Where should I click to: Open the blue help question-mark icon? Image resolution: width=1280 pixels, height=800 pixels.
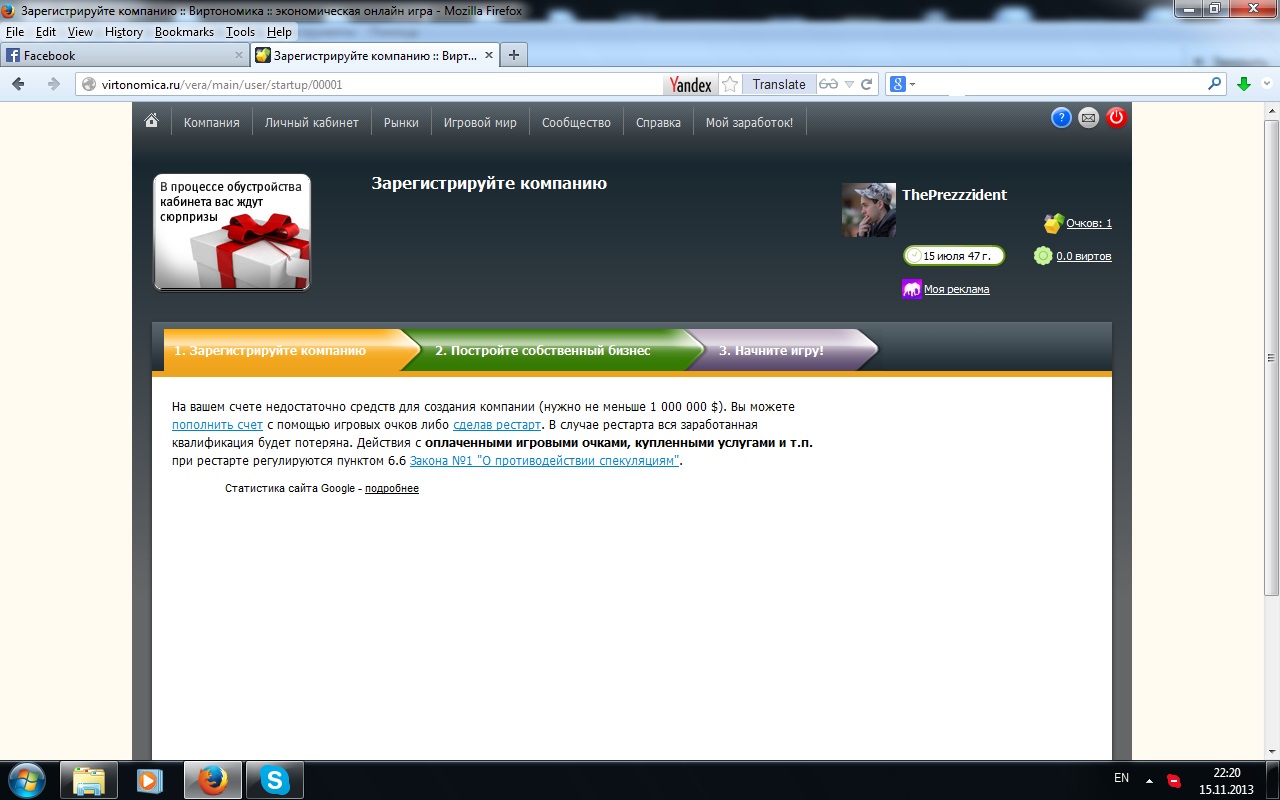(1061, 118)
